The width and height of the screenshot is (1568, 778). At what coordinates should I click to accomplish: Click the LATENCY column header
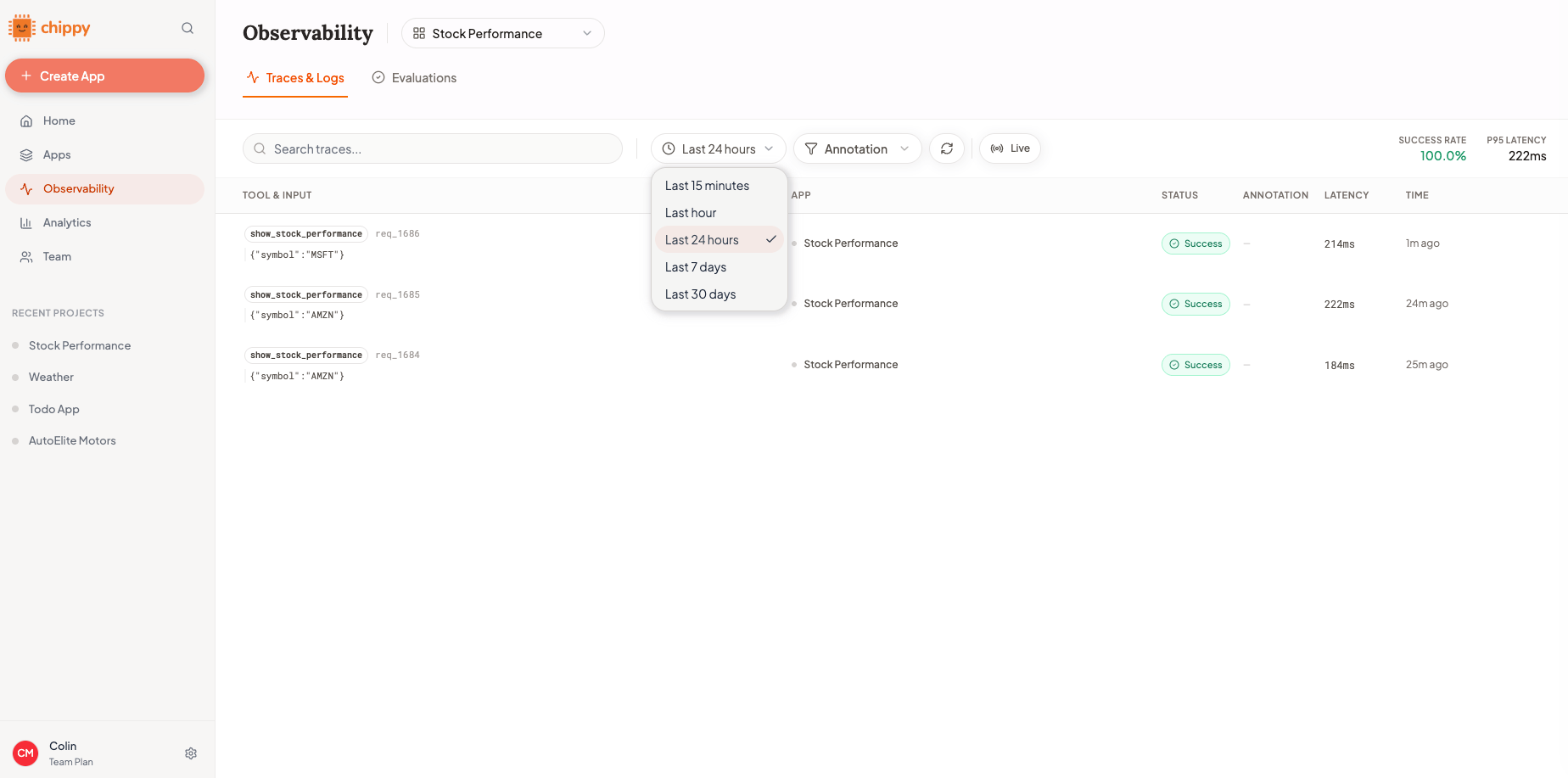coord(1347,195)
